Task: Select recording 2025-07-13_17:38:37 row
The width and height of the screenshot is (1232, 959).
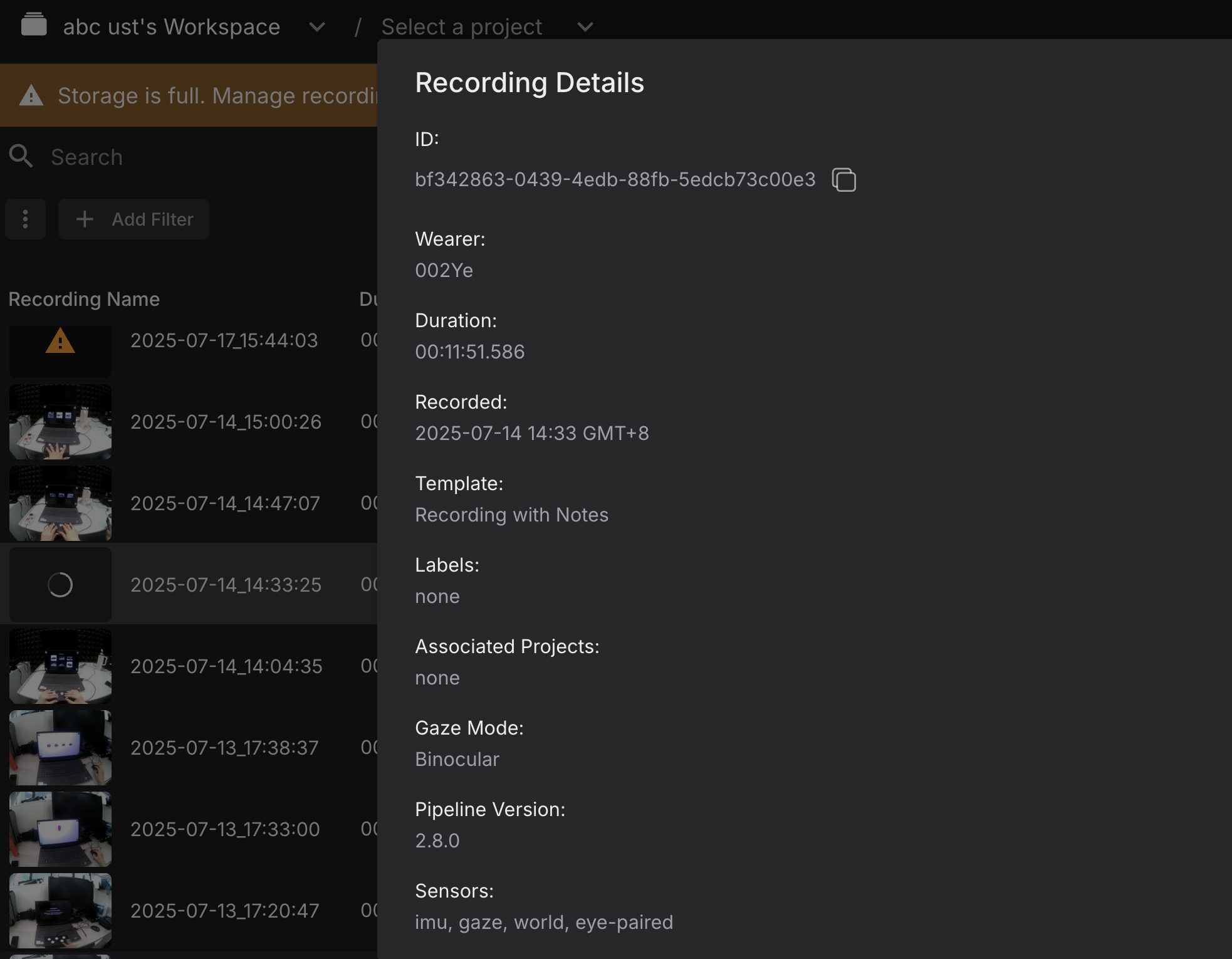Action: pos(224,748)
